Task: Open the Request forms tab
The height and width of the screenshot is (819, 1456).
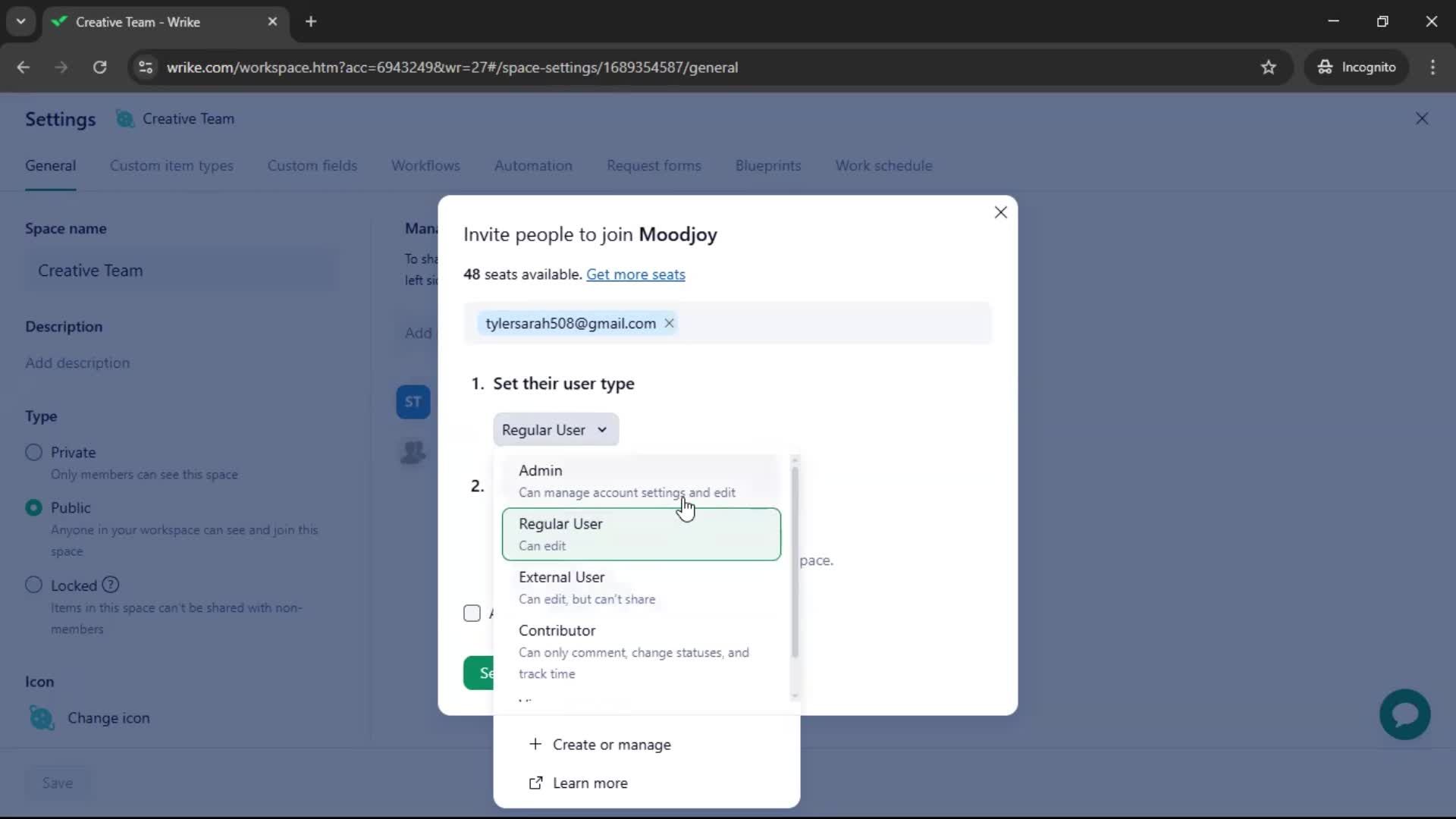Action: [x=654, y=165]
